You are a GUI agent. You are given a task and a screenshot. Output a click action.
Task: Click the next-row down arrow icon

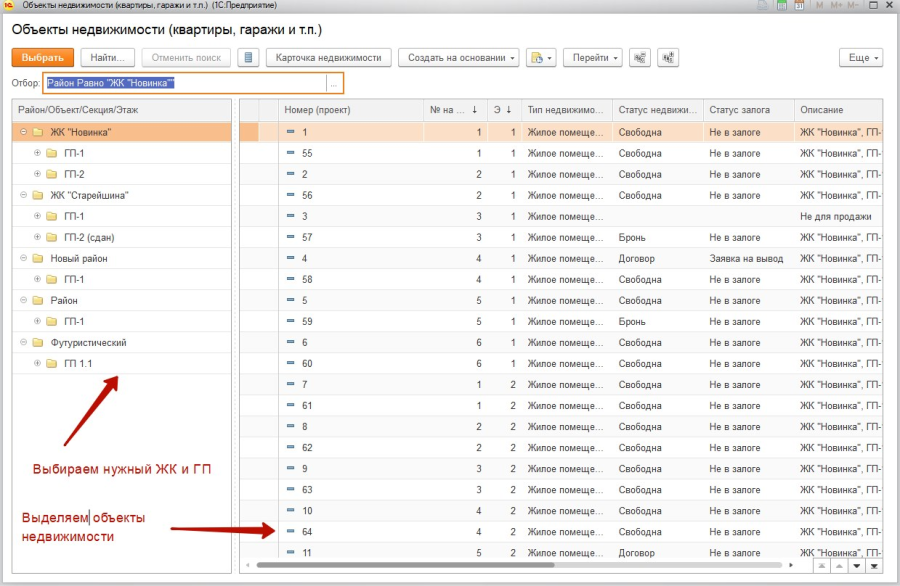coord(857,566)
